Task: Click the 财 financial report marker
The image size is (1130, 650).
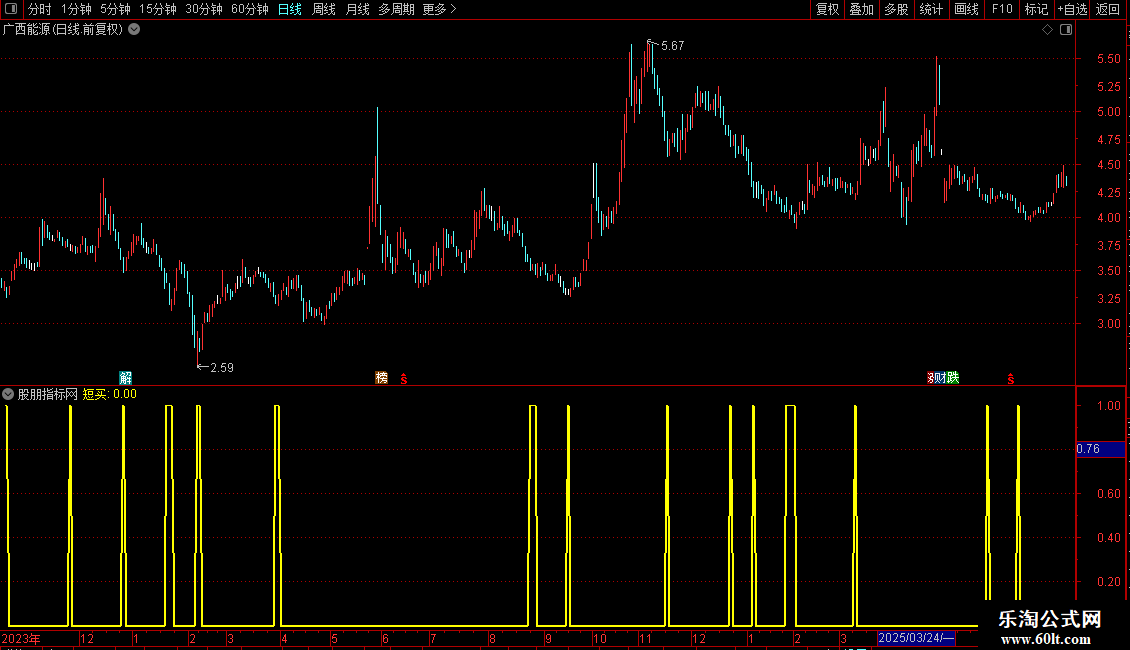Action: pyautogui.click(x=939, y=378)
